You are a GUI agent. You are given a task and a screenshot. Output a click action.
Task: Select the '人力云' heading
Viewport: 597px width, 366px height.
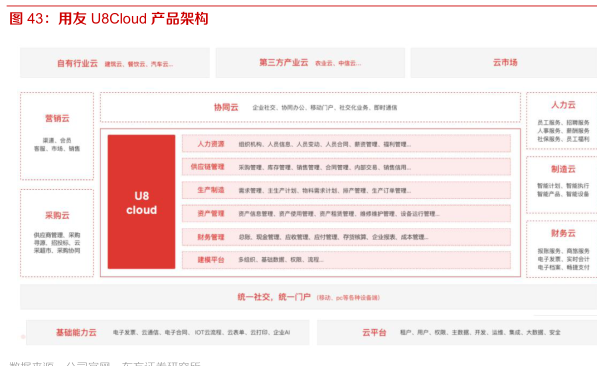563,105
